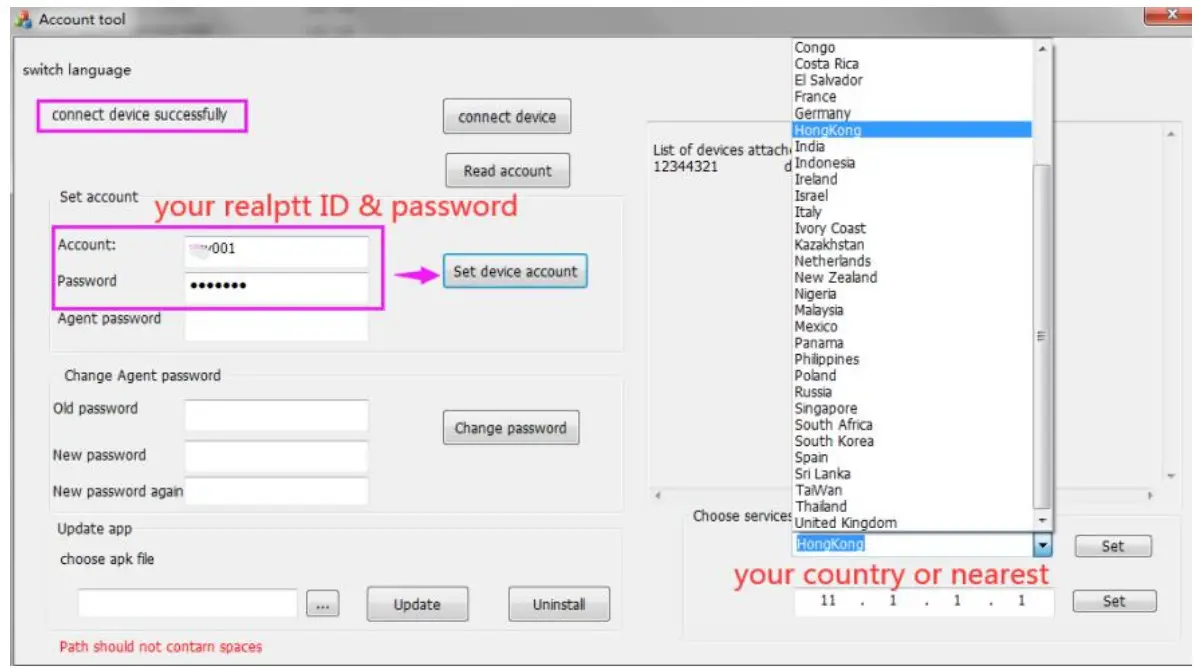This screenshot has height=669, width=1199.
Task: Click switch language label
Action: pos(76,70)
